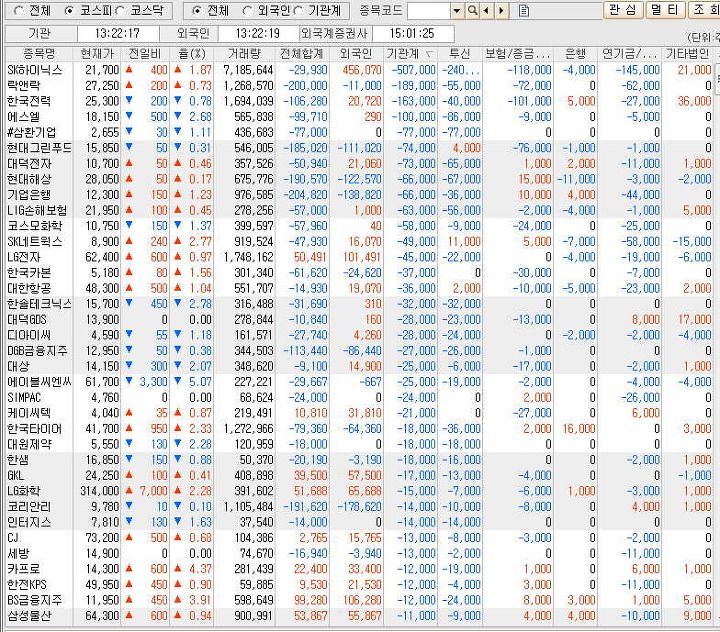Select 기업은행 stock row
This screenshot has width=720, height=632.
(x=359, y=195)
